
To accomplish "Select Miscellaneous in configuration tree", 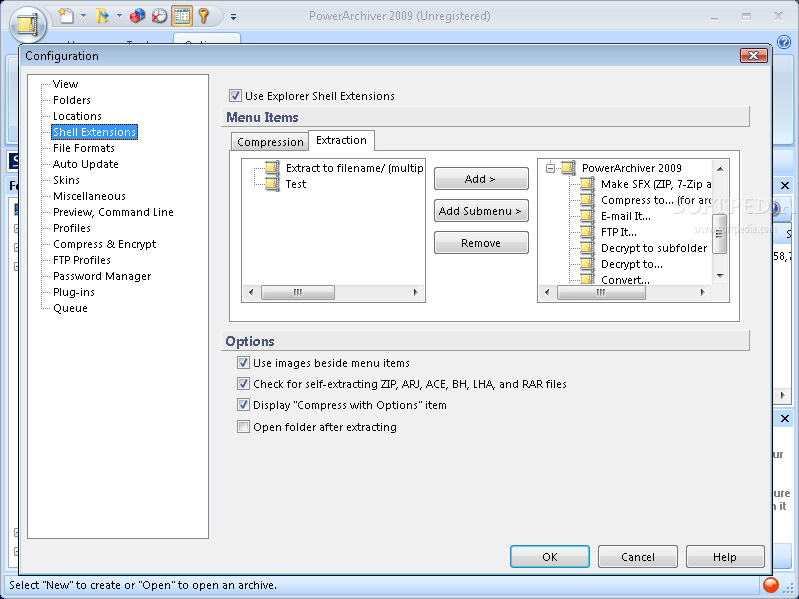I will (x=89, y=196).
